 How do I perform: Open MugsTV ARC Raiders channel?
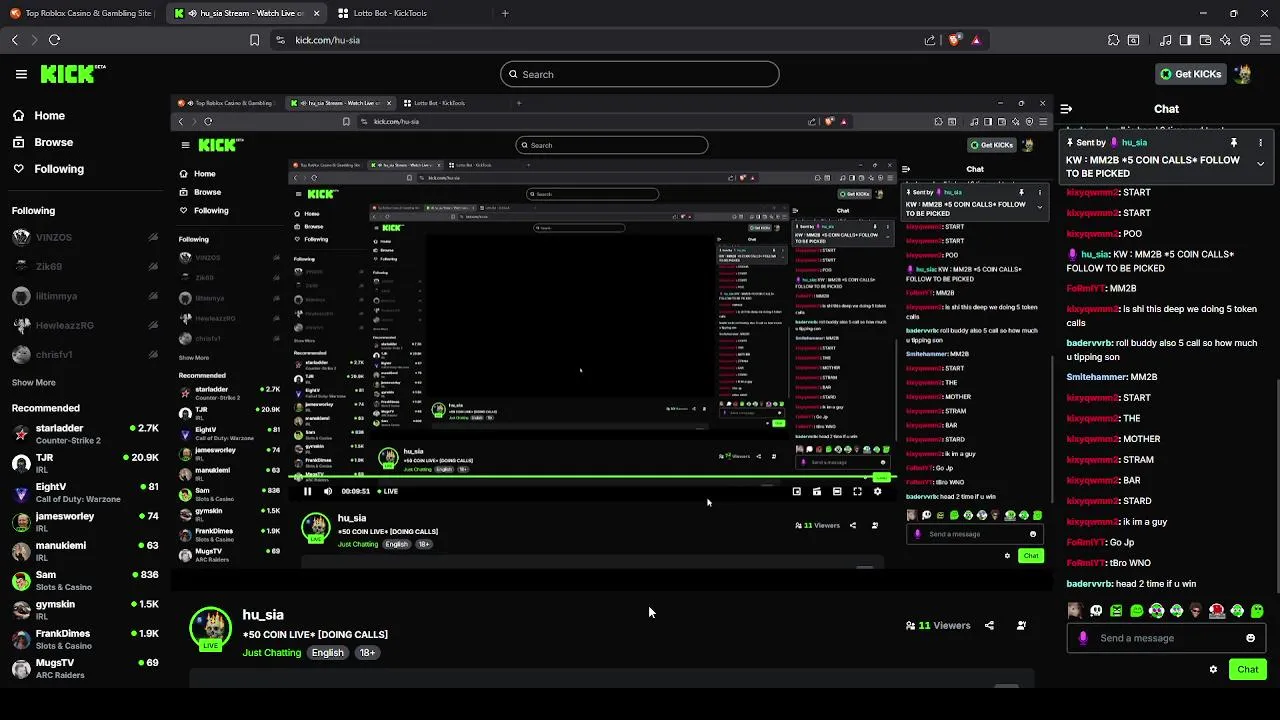click(x=85, y=668)
